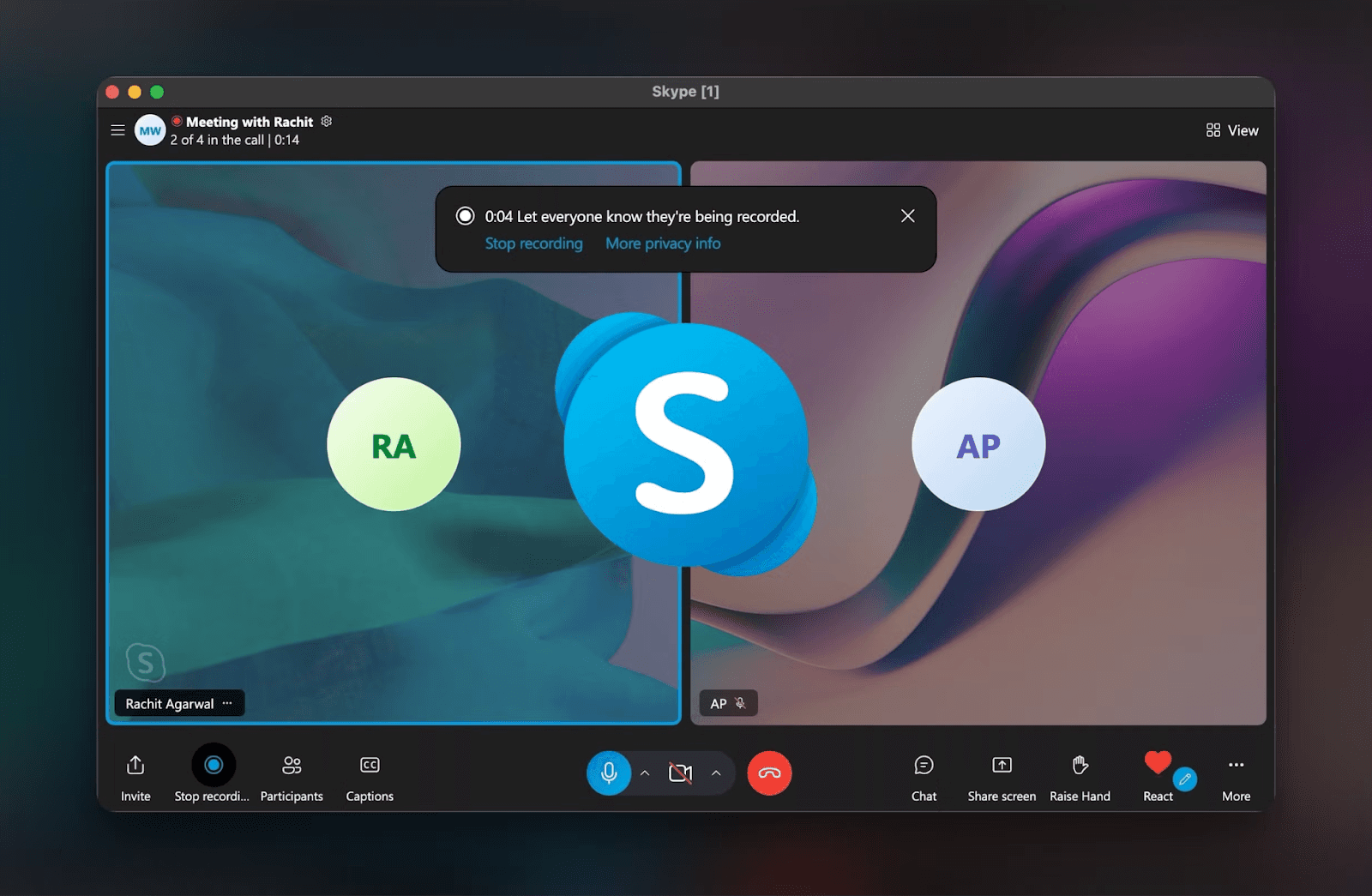Viewport: 1372px width, 896px height.
Task: Mute the microphone
Action: pos(609,773)
